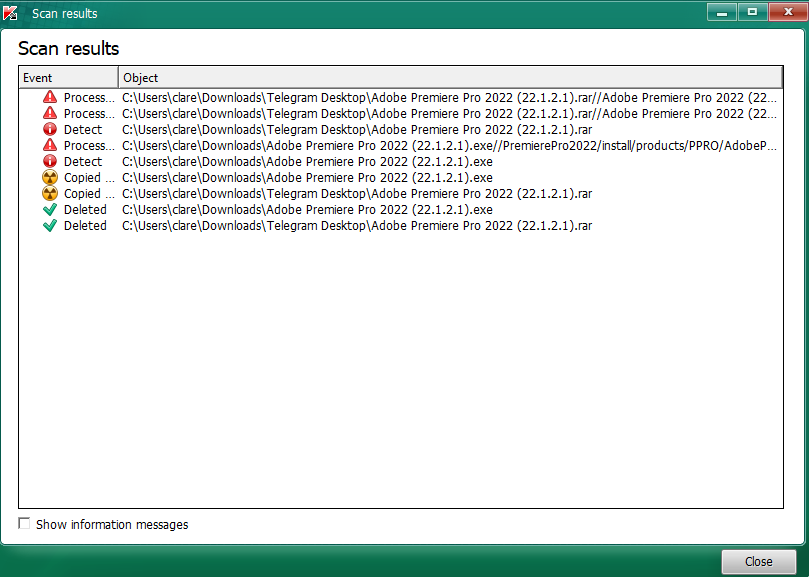Click the Kaspersky logo icon in title bar
Viewport: 809px width, 577px height.
[x=10, y=13]
